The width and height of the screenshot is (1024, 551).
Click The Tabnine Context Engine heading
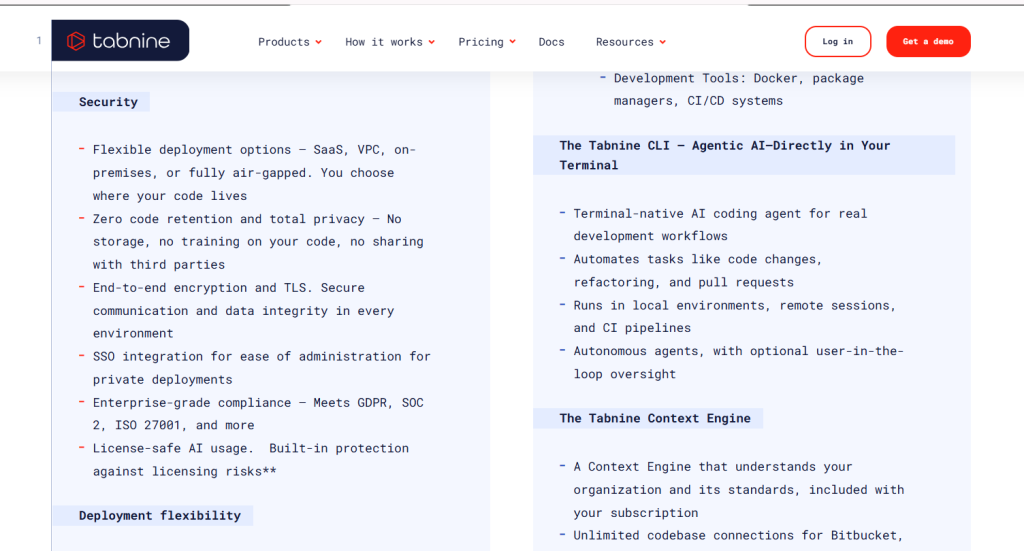655,418
